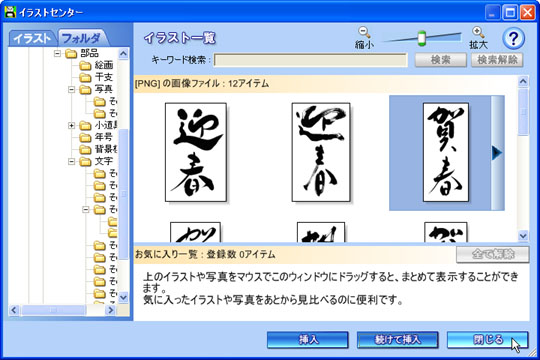
Task: Click the 閉じる button
Action: coord(487,340)
